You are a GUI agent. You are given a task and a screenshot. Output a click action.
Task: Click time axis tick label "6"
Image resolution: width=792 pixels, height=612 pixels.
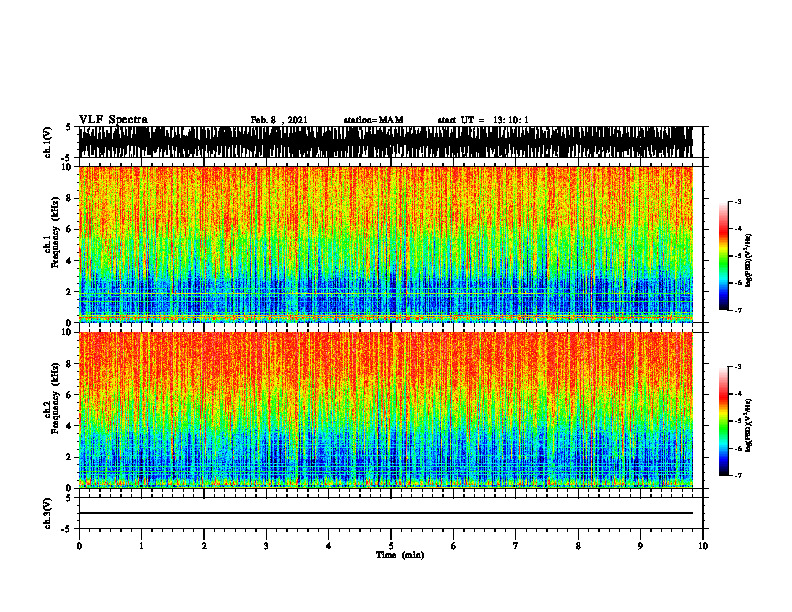pyautogui.click(x=454, y=546)
